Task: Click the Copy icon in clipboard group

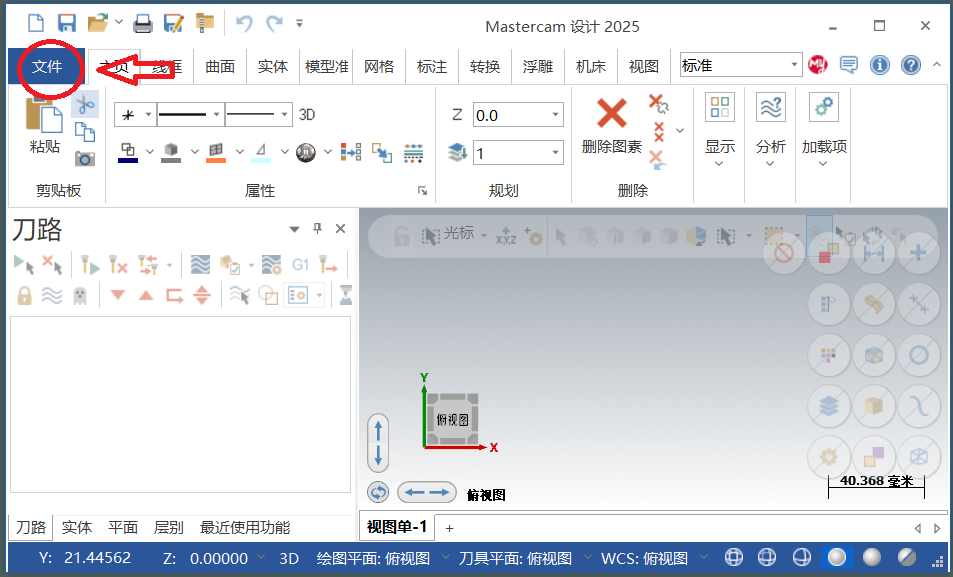Action: pyautogui.click(x=85, y=131)
